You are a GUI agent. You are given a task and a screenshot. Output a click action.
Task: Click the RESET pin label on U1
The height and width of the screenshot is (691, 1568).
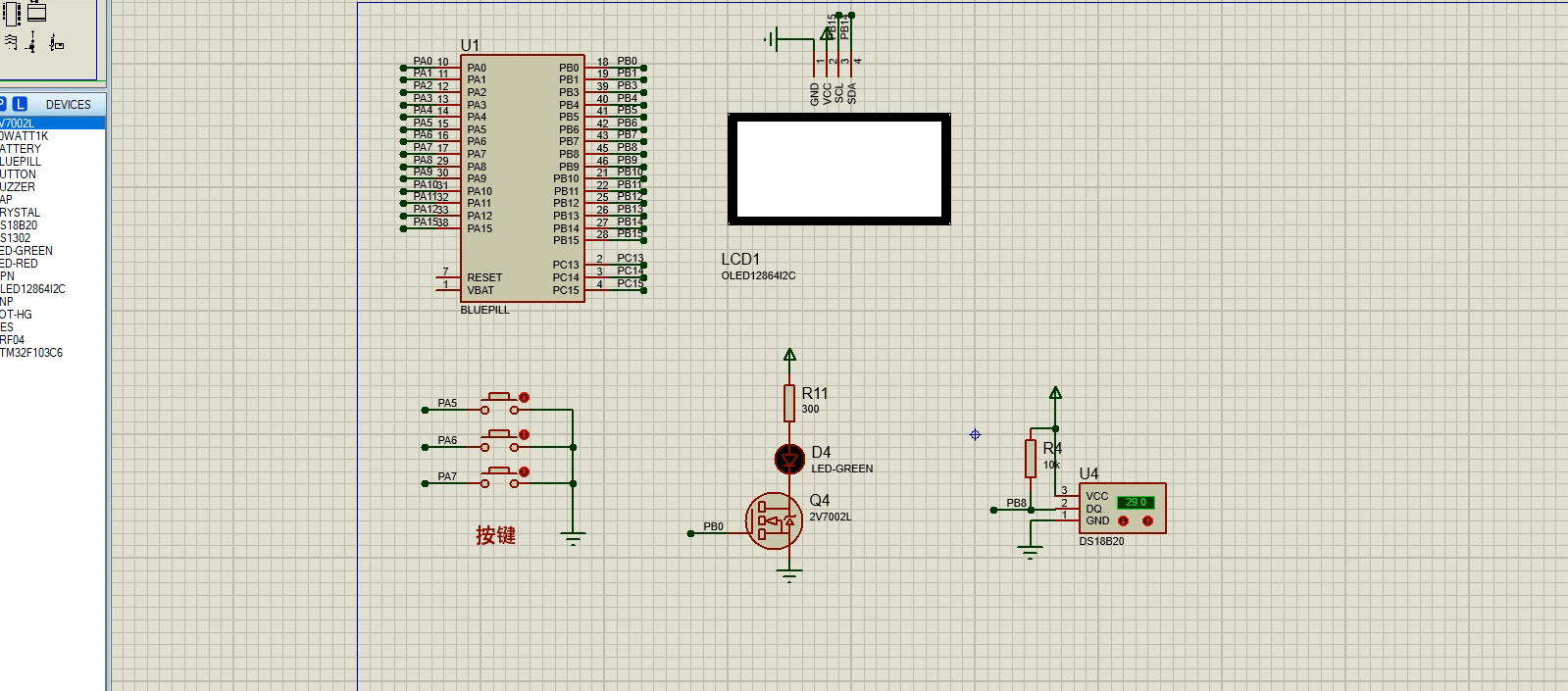(x=484, y=277)
